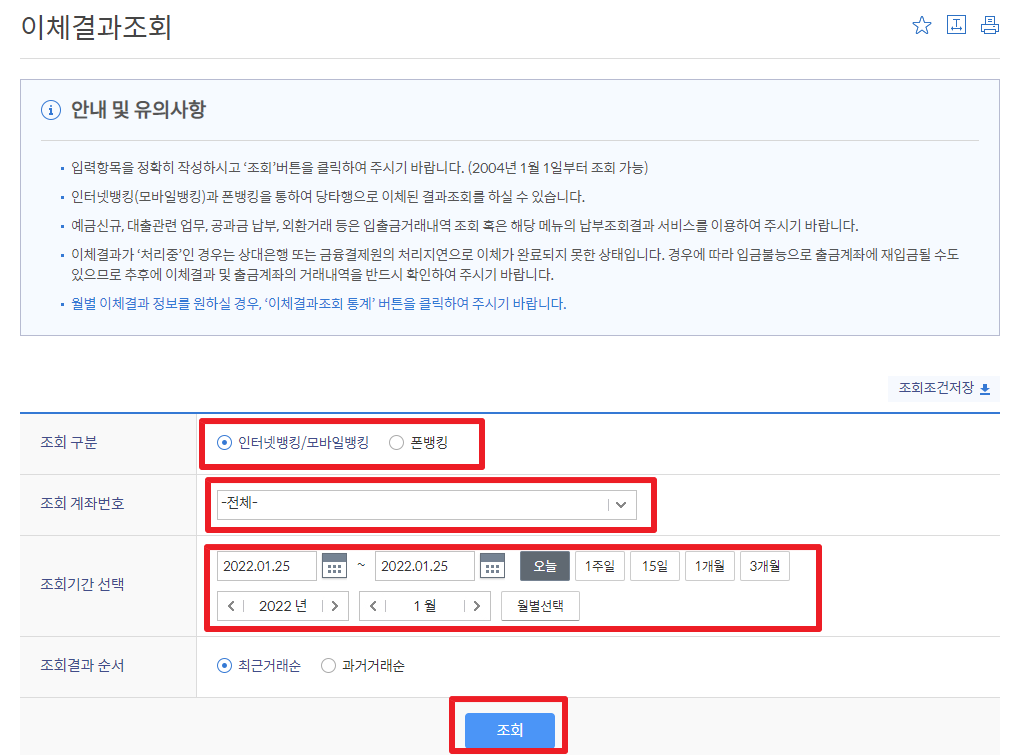Viewport: 1014px width, 755px height.
Task: Click the start date input field
Action: [266, 566]
